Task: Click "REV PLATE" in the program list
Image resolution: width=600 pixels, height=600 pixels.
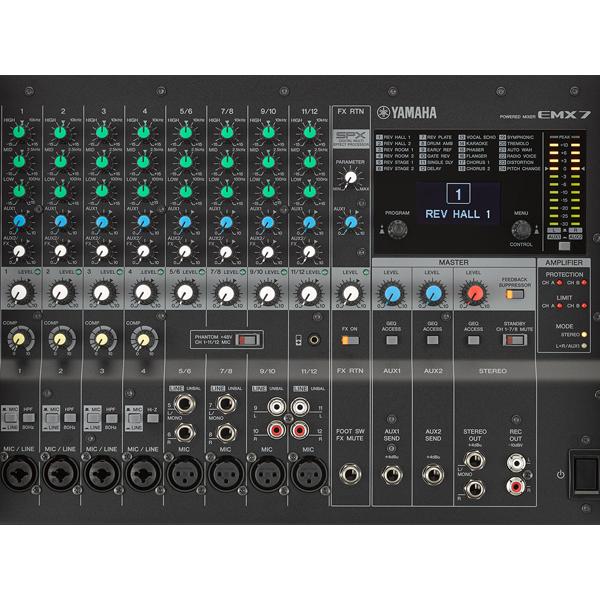Action: [439, 137]
